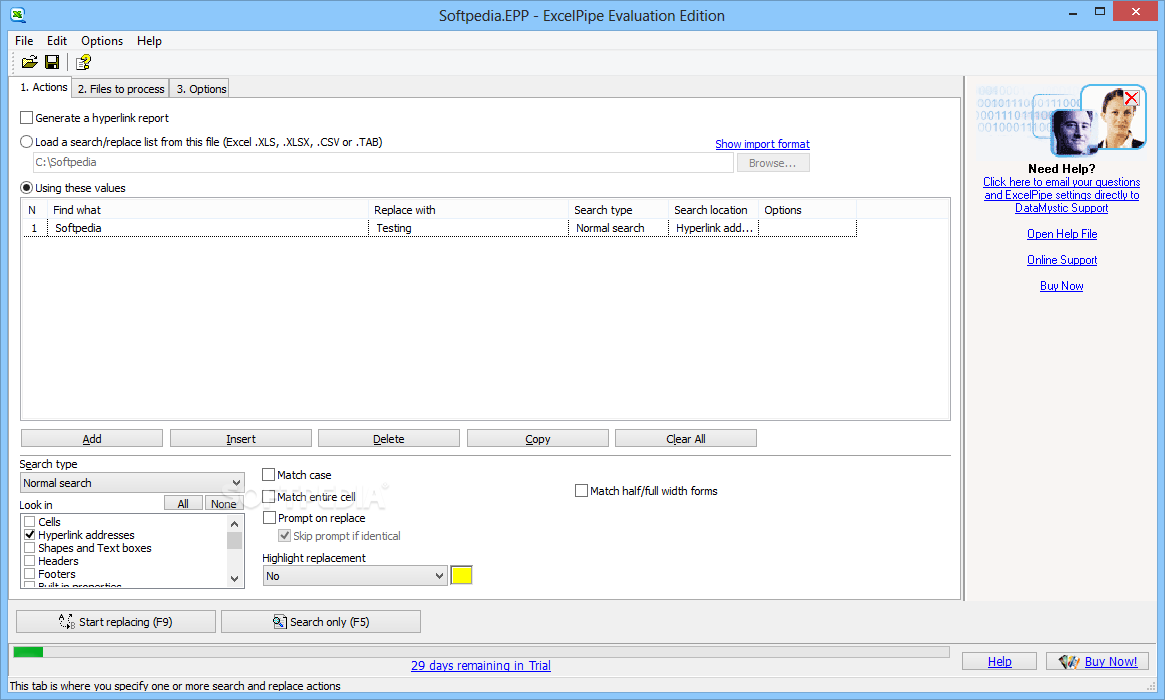Check the Footers option in Look in list

30,574
